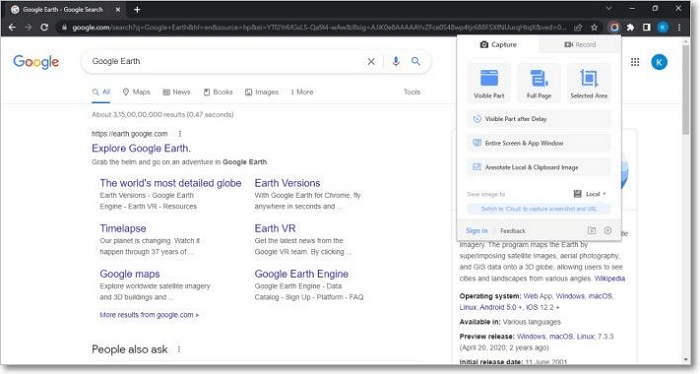Click the screenshot extension icon in toolbar

coord(614,27)
